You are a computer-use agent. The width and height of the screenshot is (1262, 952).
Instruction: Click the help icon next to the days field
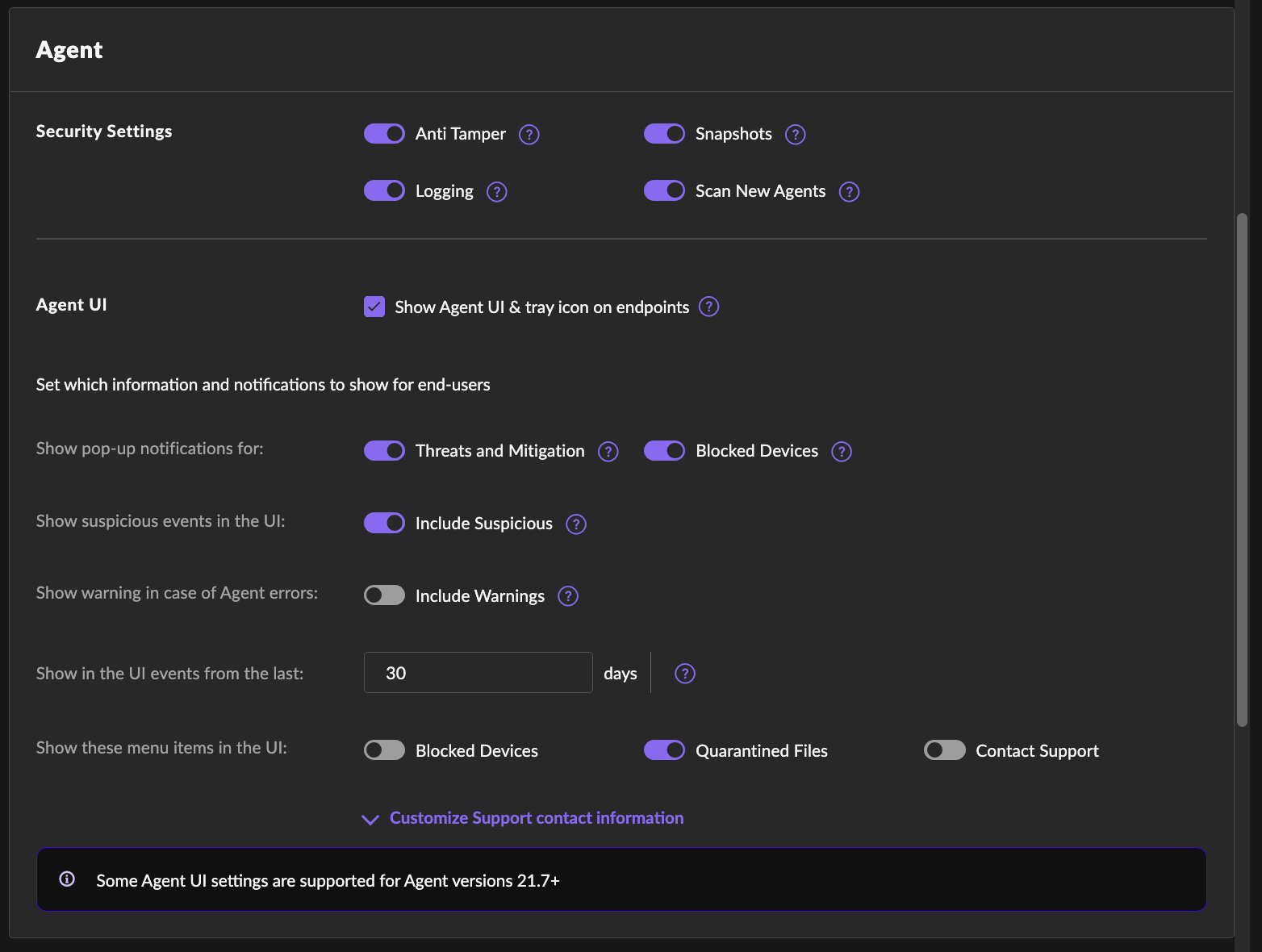click(x=684, y=674)
